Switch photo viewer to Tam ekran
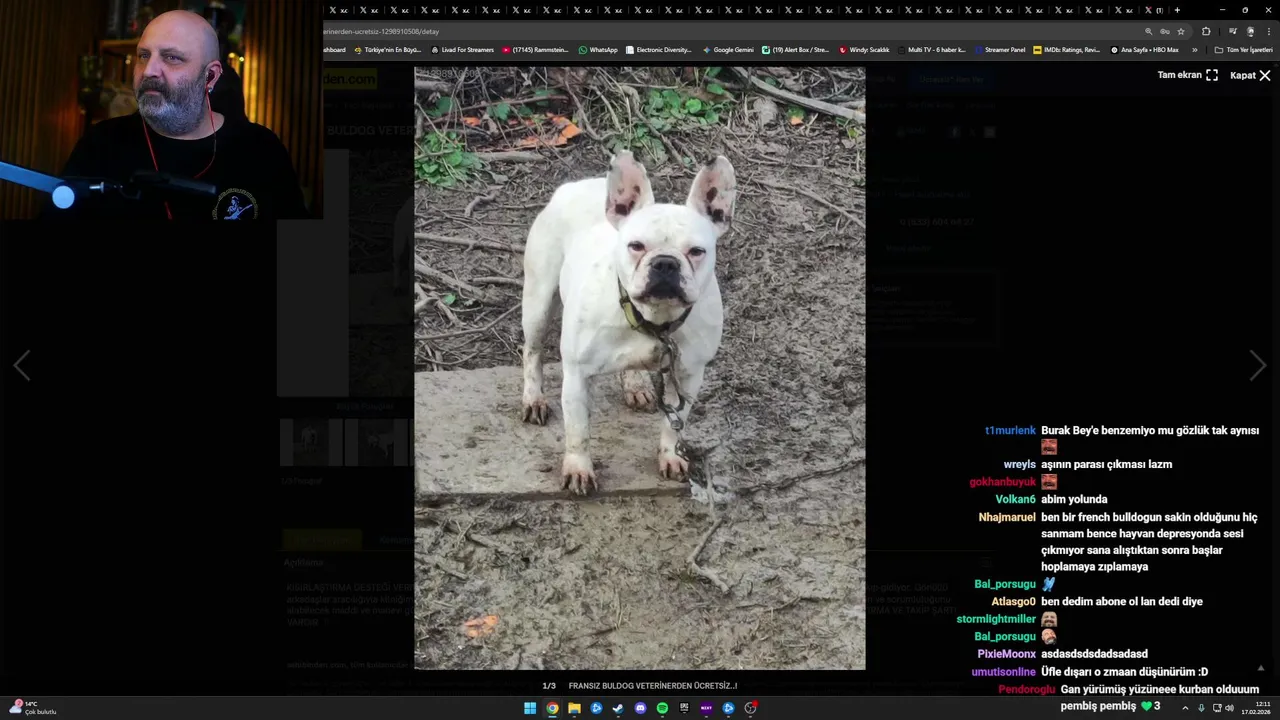The height and width of the screenshot is (720, 1280). coord(1188,75)
